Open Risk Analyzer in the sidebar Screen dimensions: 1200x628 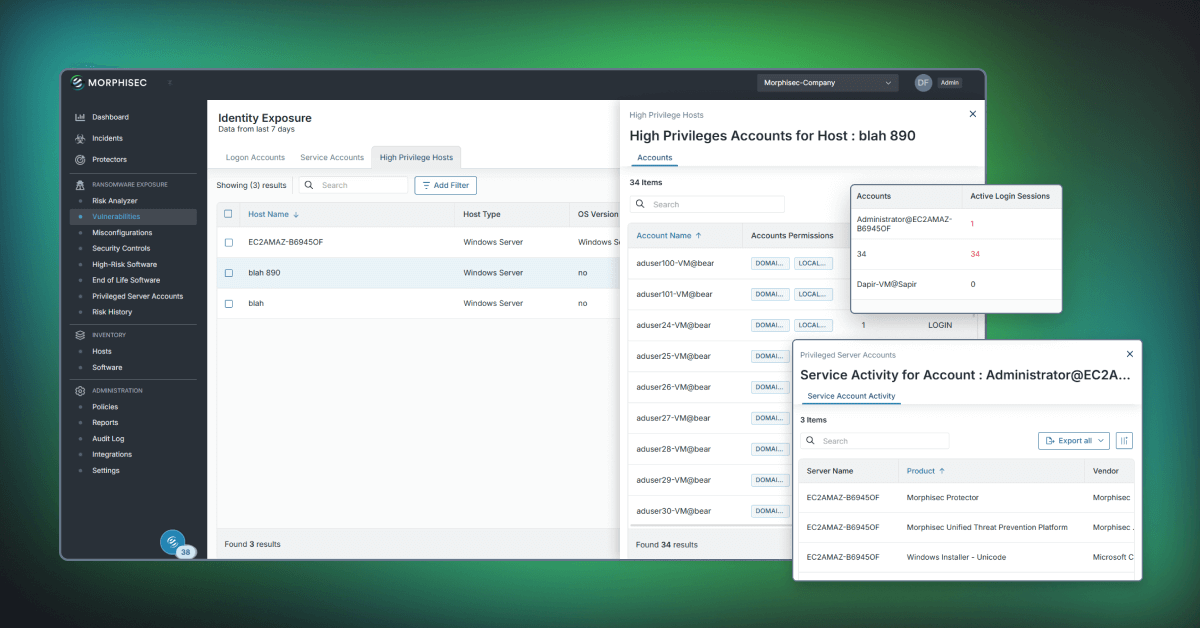(x=115, y=201)
